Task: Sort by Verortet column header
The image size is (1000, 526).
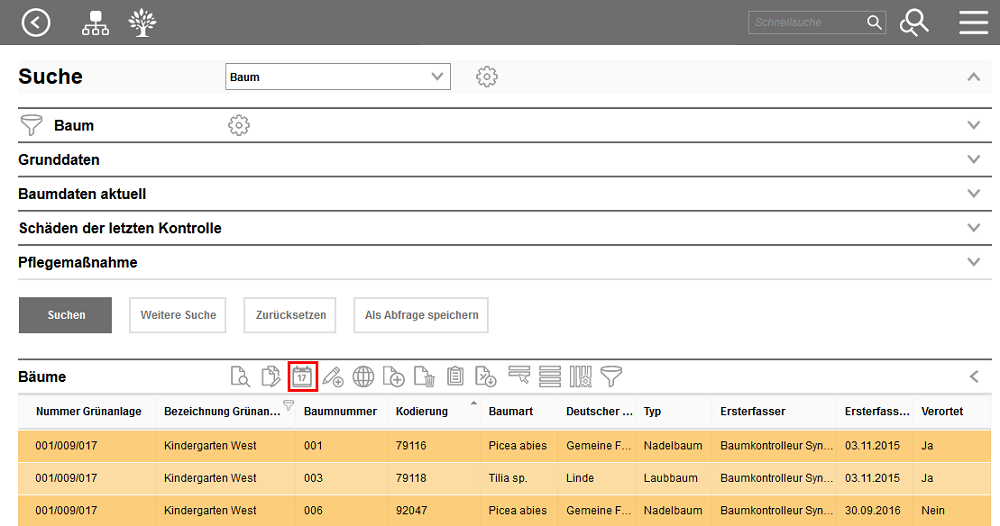Action: tap(942, 411)
